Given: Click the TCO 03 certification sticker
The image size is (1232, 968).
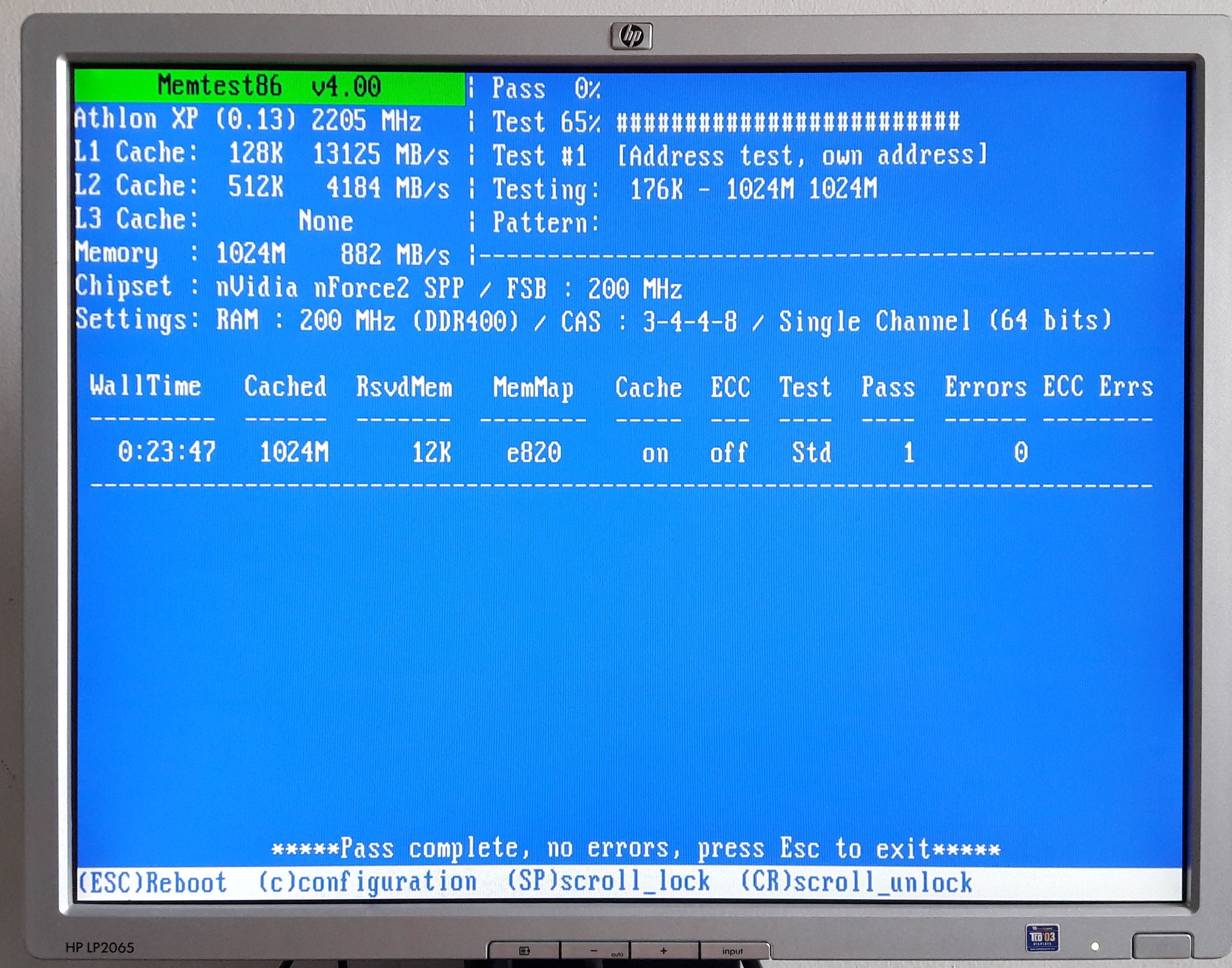Looking at the screenshot, I should 1042,939.
